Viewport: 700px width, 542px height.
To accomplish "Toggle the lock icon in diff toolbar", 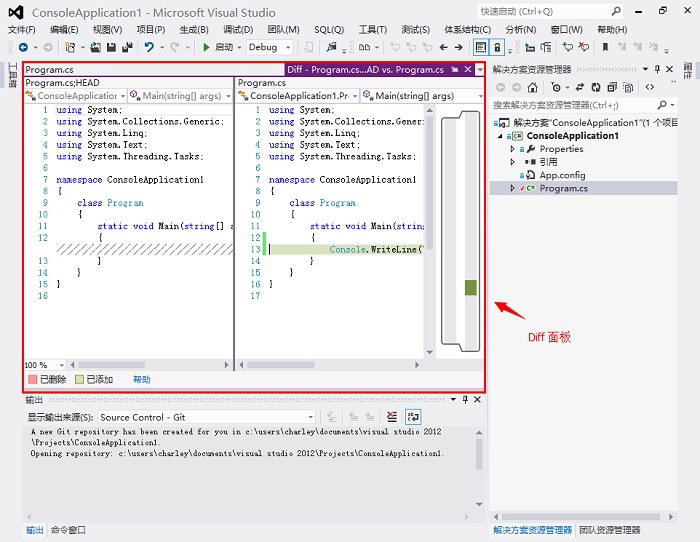I will coord(497,47).
